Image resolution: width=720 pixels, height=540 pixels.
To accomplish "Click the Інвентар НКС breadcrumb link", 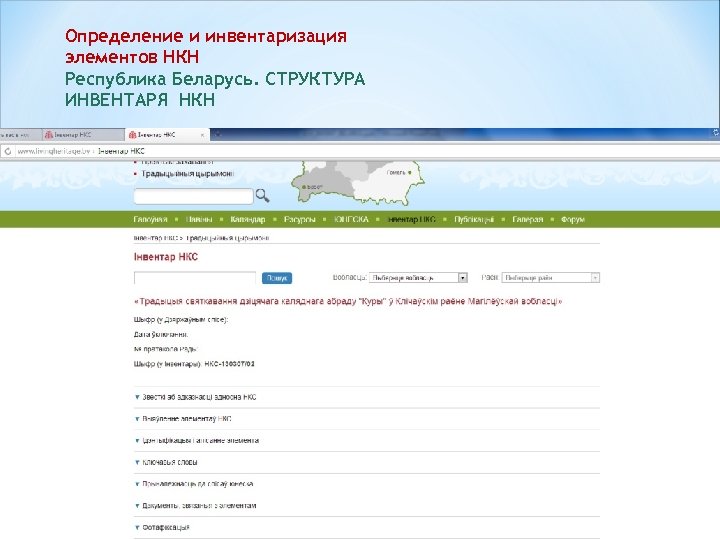I will pos(156,238).
